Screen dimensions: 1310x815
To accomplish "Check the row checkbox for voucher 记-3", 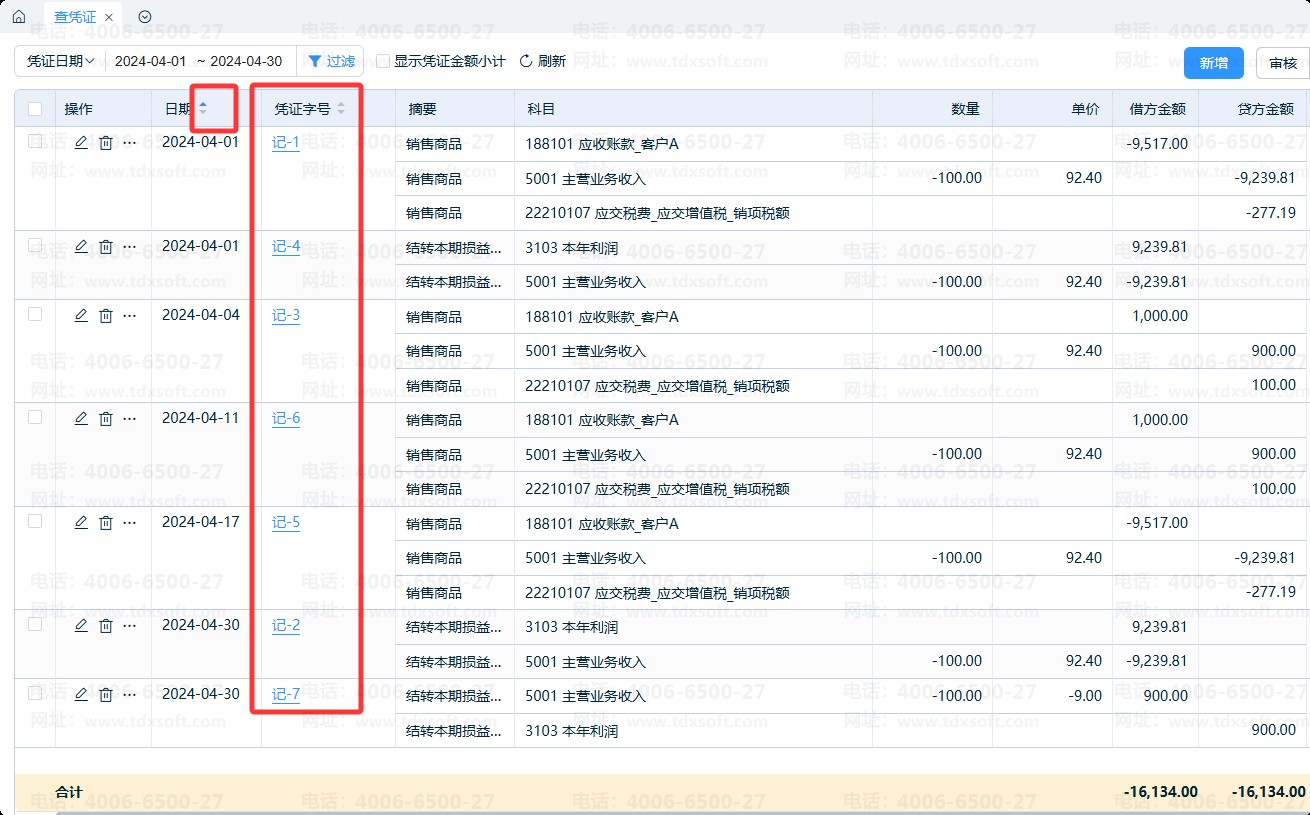I will tap(35, 314).
